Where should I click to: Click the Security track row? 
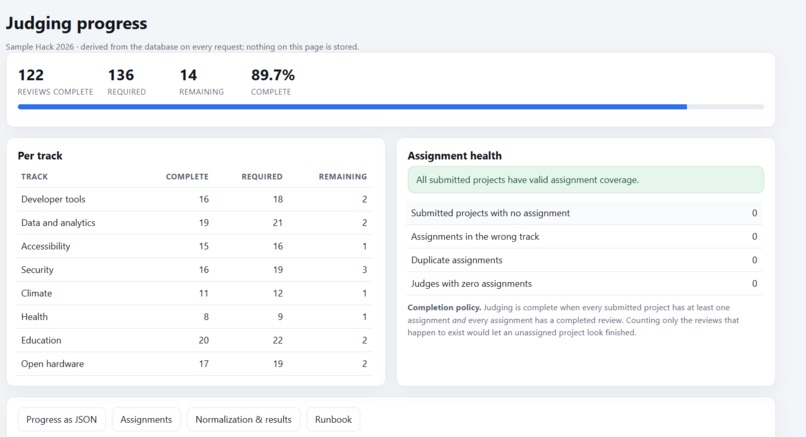(194, 270)
